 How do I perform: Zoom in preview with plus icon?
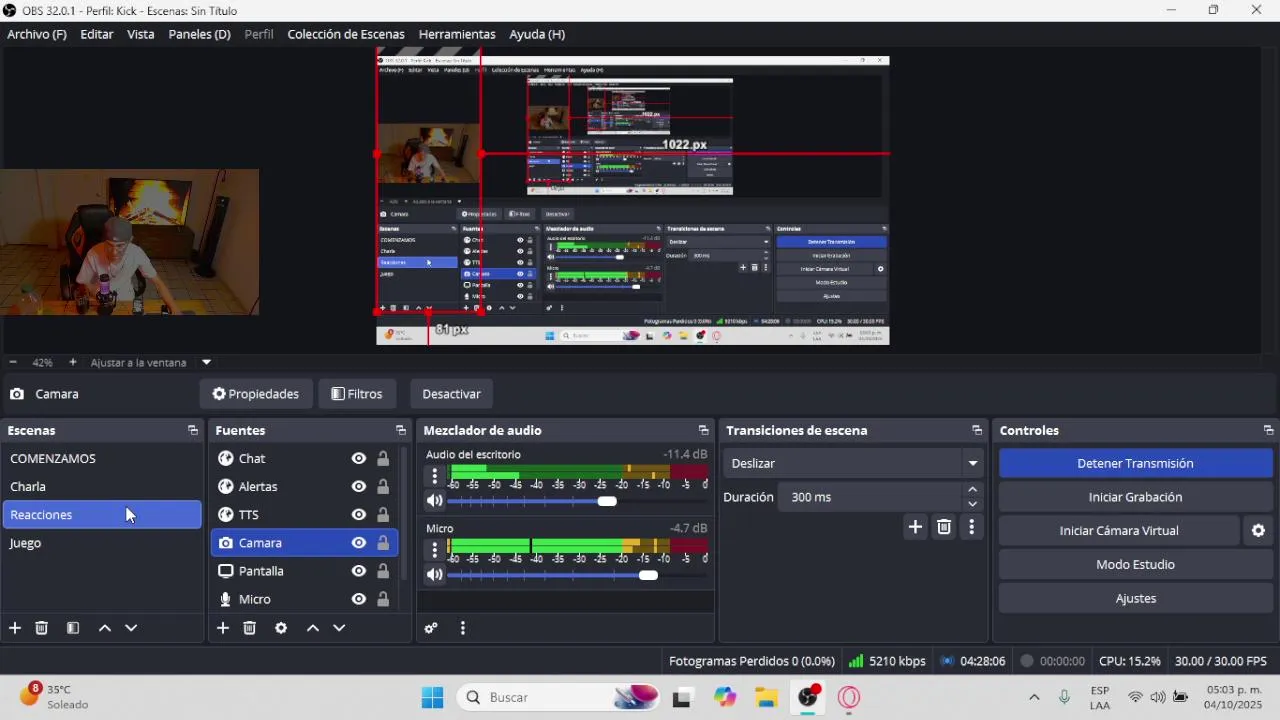coord(72,362)
